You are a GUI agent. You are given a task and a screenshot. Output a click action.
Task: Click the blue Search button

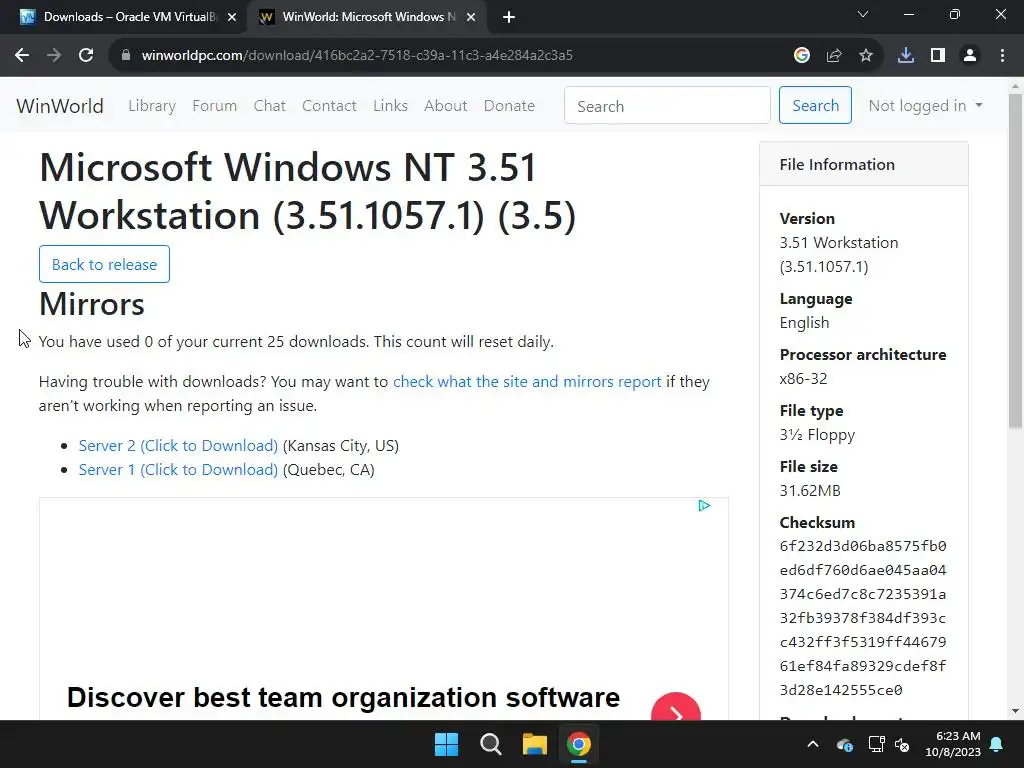click(x=815, y=105)
